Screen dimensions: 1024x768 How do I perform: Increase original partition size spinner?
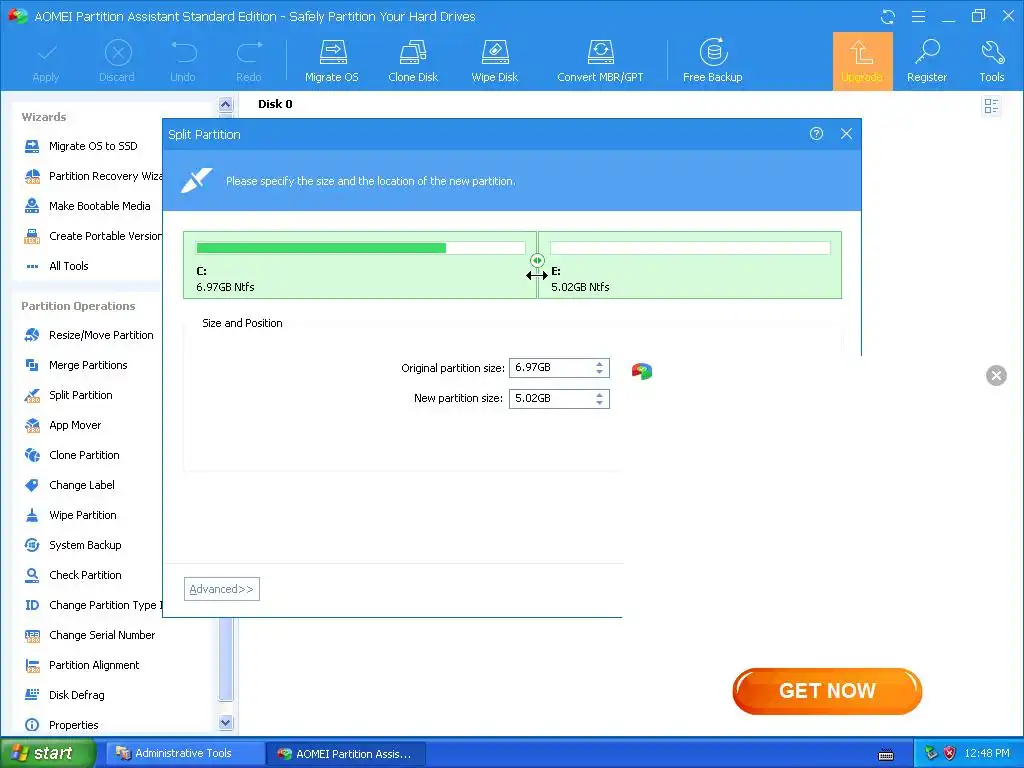coord(600,364)
